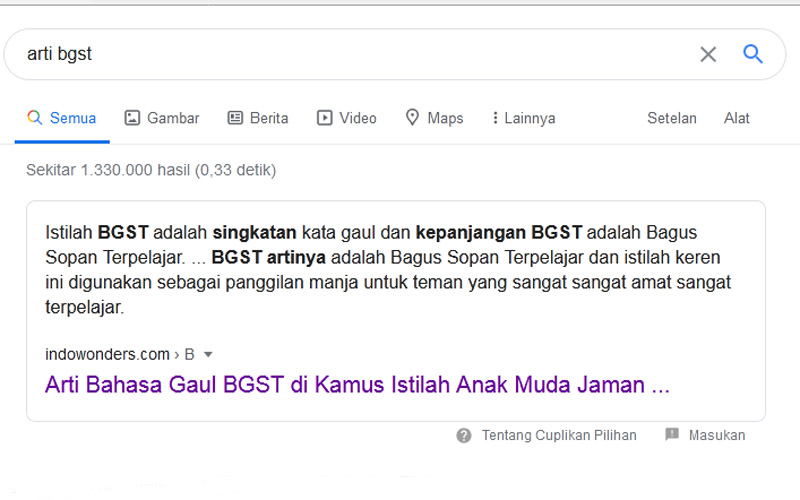The image size is (800, 500).
Task: Open Tentang Cuplikan Pilihan link
Action: coord(559,435)
